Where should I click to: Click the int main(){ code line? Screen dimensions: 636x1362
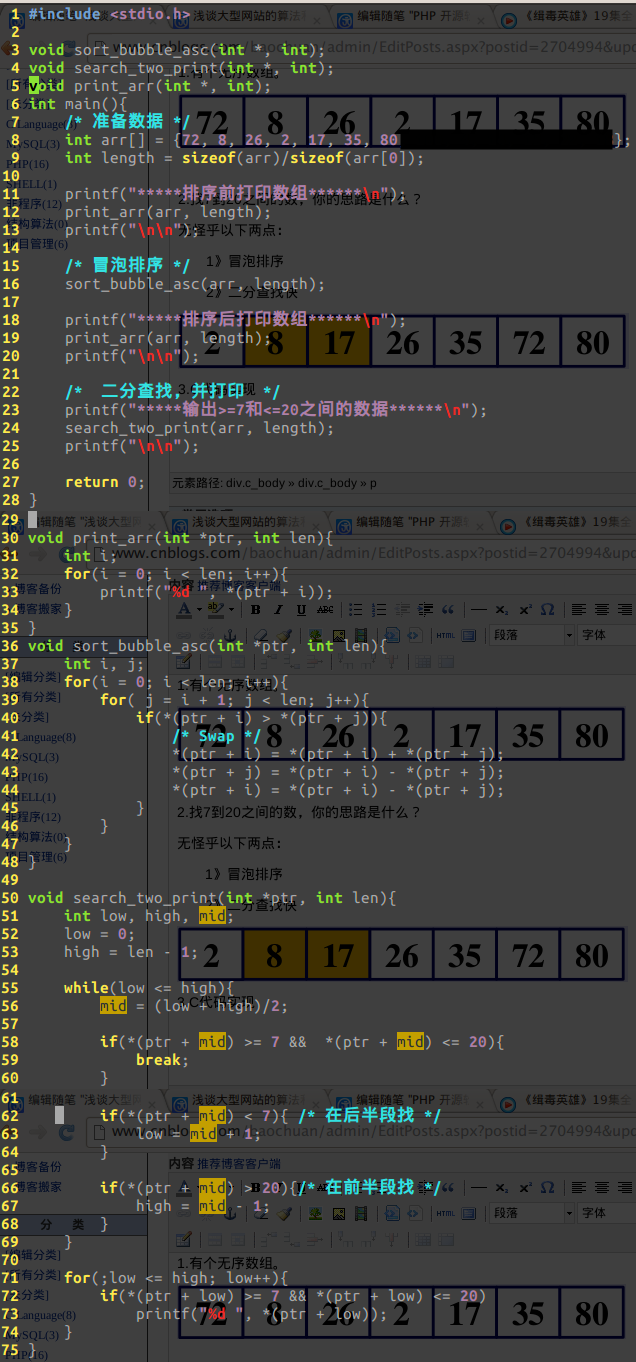click(78, 104)
